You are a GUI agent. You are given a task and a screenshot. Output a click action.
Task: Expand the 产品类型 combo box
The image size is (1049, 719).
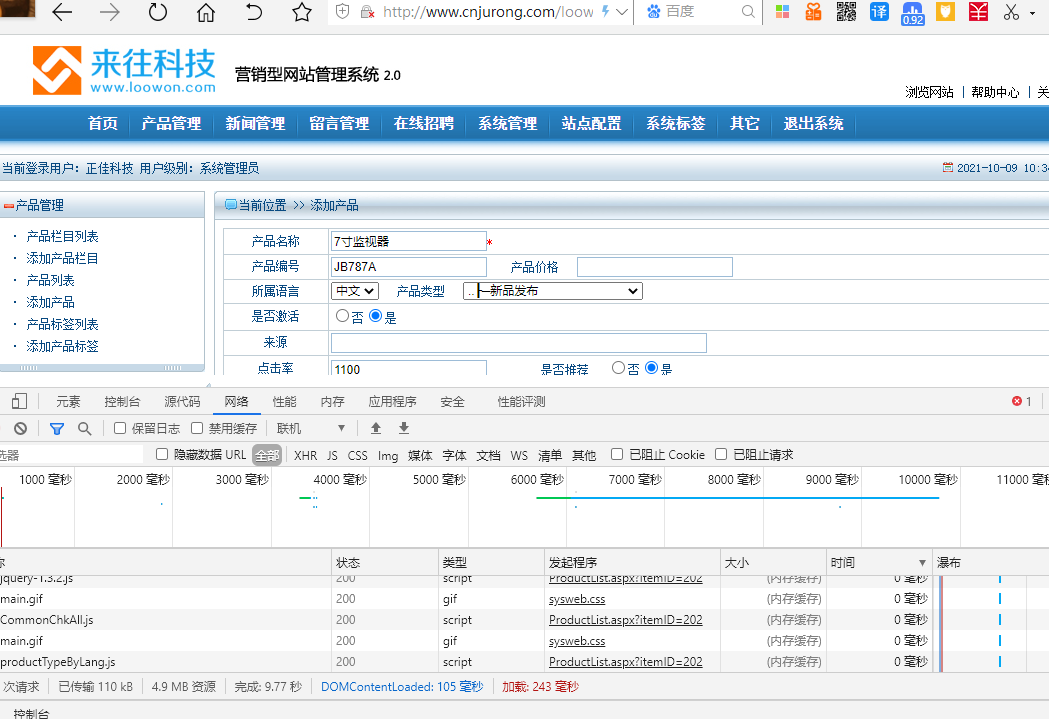[x=552, y=291]
